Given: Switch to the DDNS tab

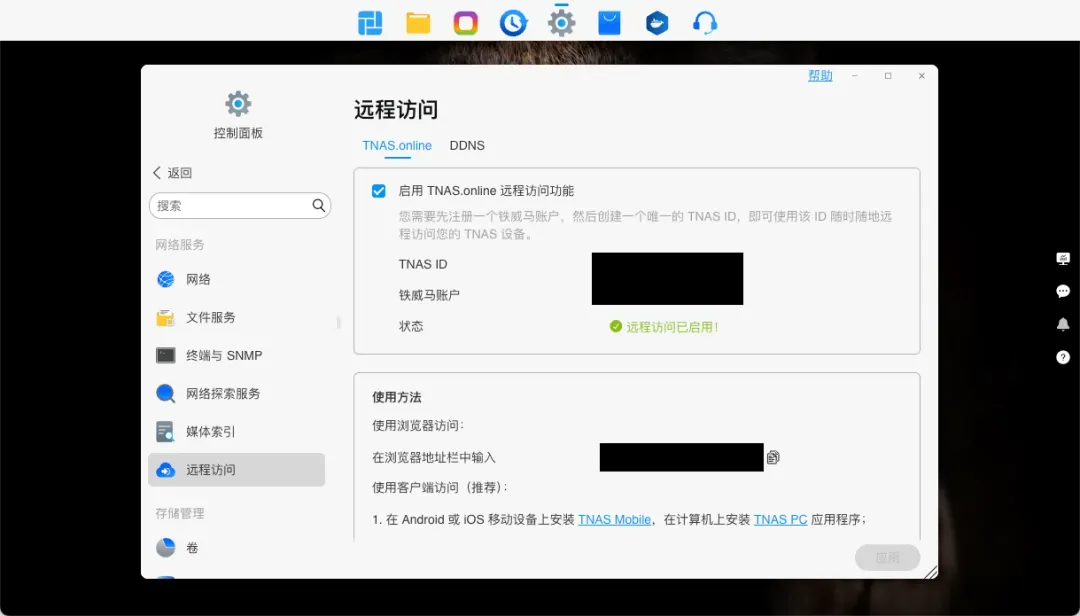Looking at the screenshot, I should coord(467,146).
